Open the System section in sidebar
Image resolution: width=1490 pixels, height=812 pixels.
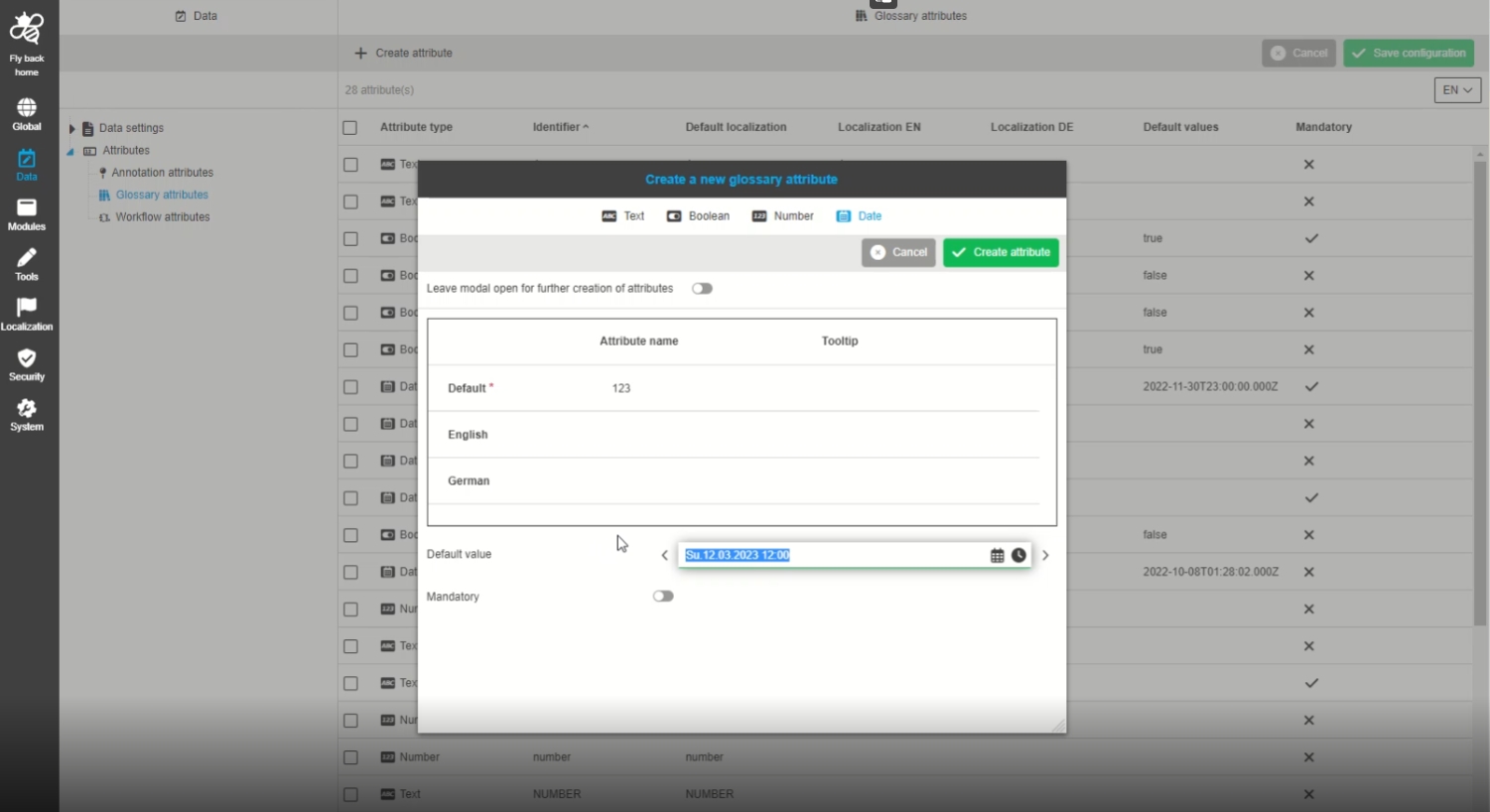27,415
